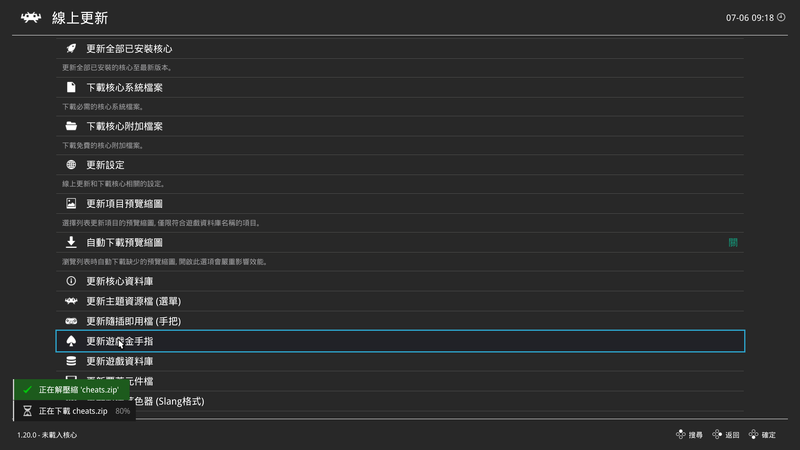This screenshot has height=450, width=800.
Task: Open 更新項目預覽縮圖 menu entry
Action: point(400,204)
